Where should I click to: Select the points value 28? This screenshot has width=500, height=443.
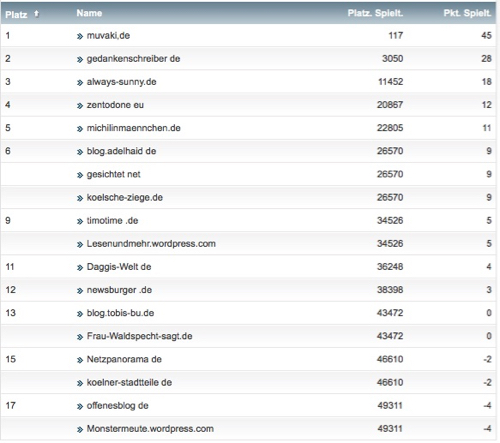[487, 59]
